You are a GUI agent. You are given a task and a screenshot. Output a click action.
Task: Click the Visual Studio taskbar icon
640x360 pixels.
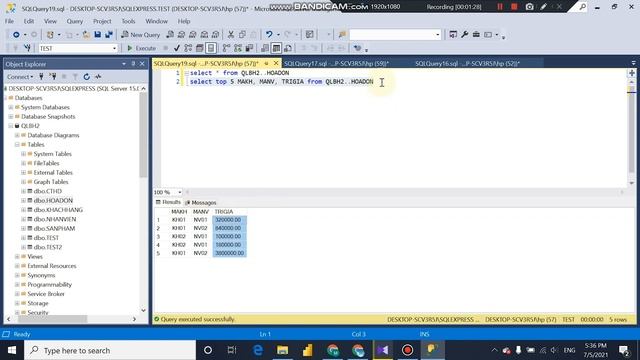click(x=383, y=350)
